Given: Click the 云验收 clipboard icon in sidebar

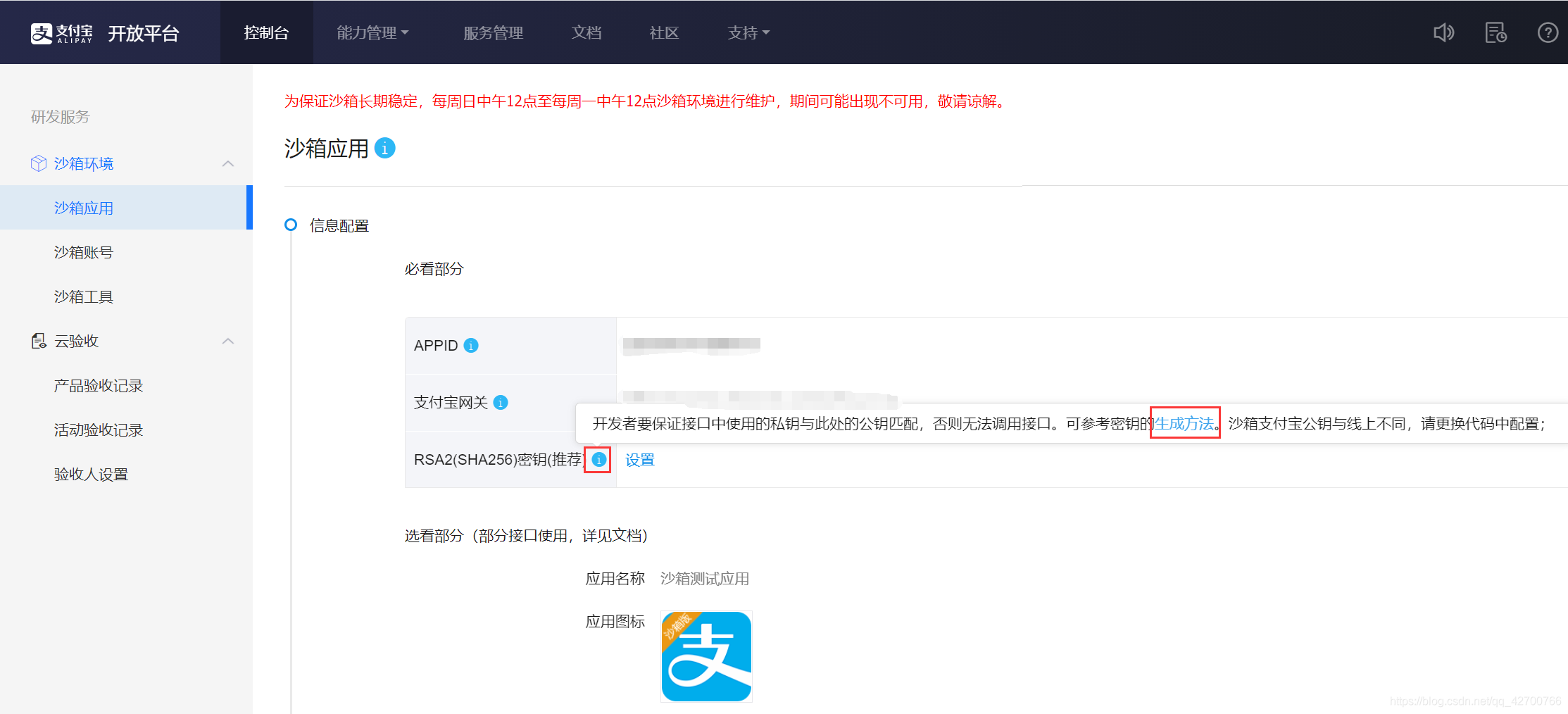Looking at the screenshot, I should 39,341.
